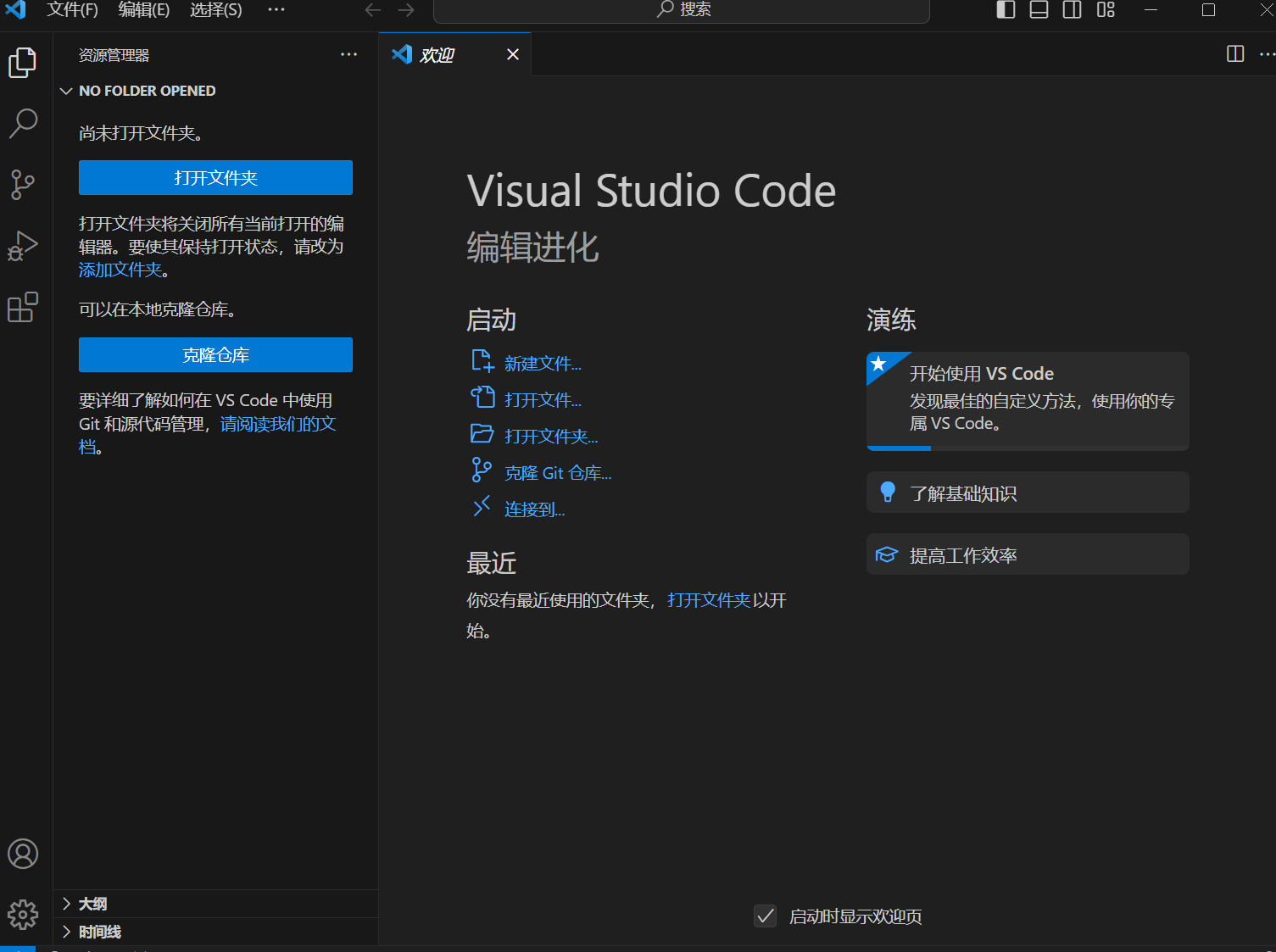Open the 提高工作效率 walkthrough
The height and width of the screenshot is (952, 1276).
[x=1028, y=554]
